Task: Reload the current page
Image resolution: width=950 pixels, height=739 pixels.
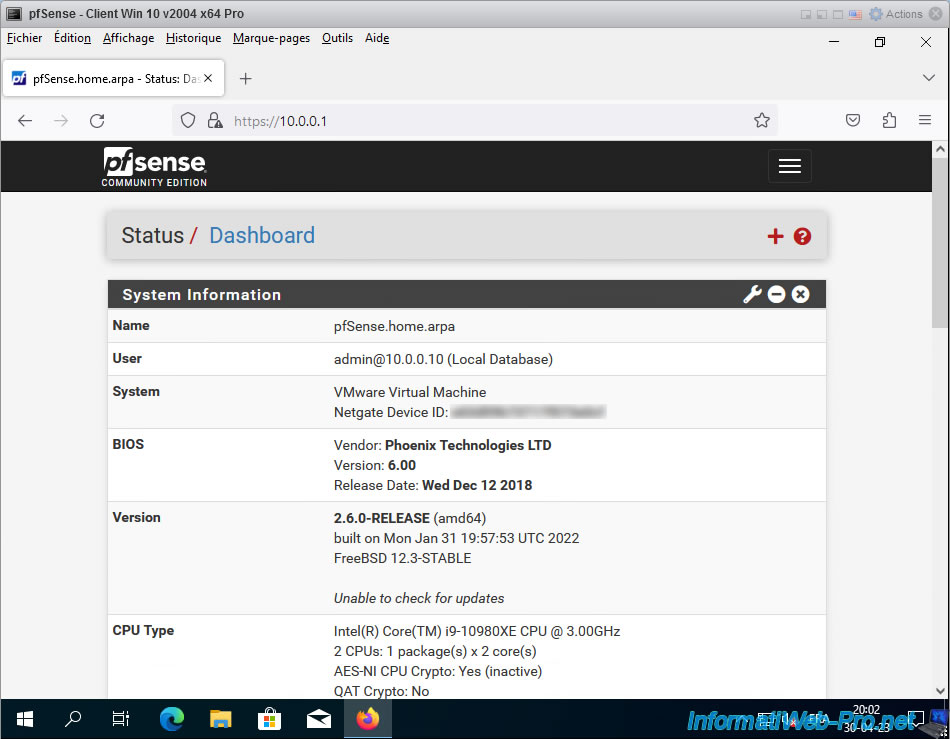Action: pyautogui.click(x=97, y=121)
